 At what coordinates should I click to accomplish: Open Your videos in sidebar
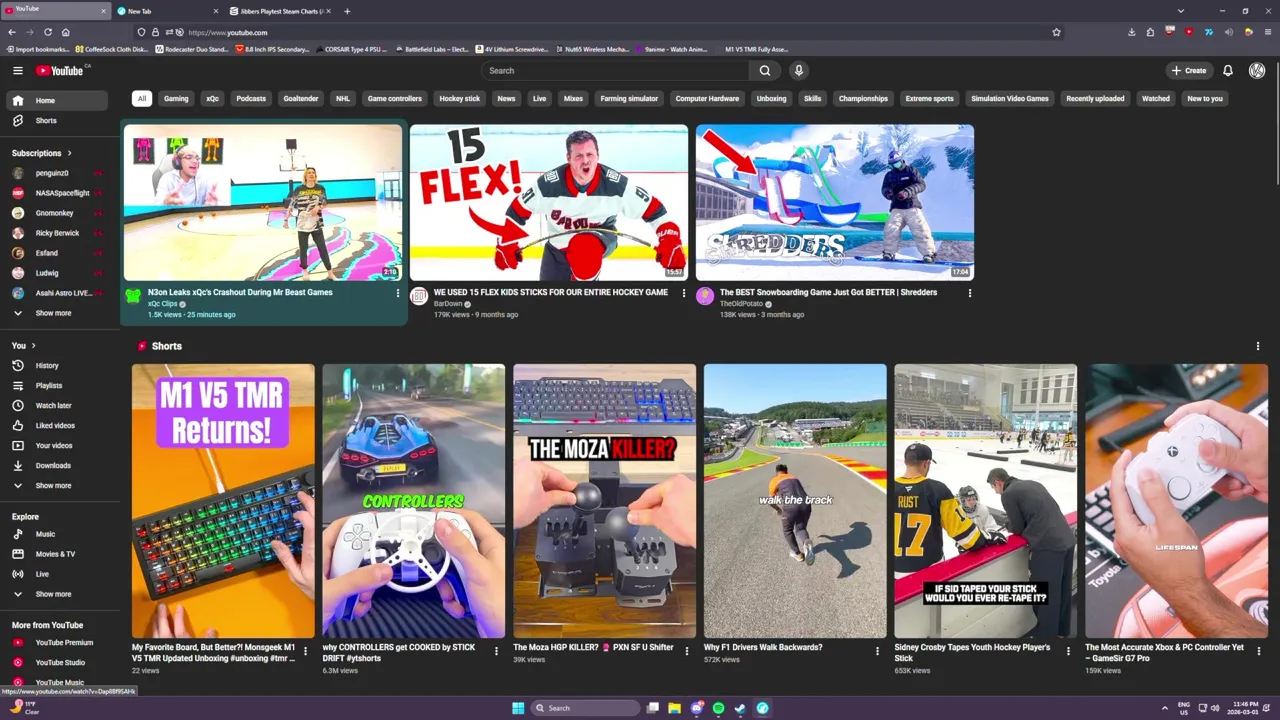click(x=55, y=445)
